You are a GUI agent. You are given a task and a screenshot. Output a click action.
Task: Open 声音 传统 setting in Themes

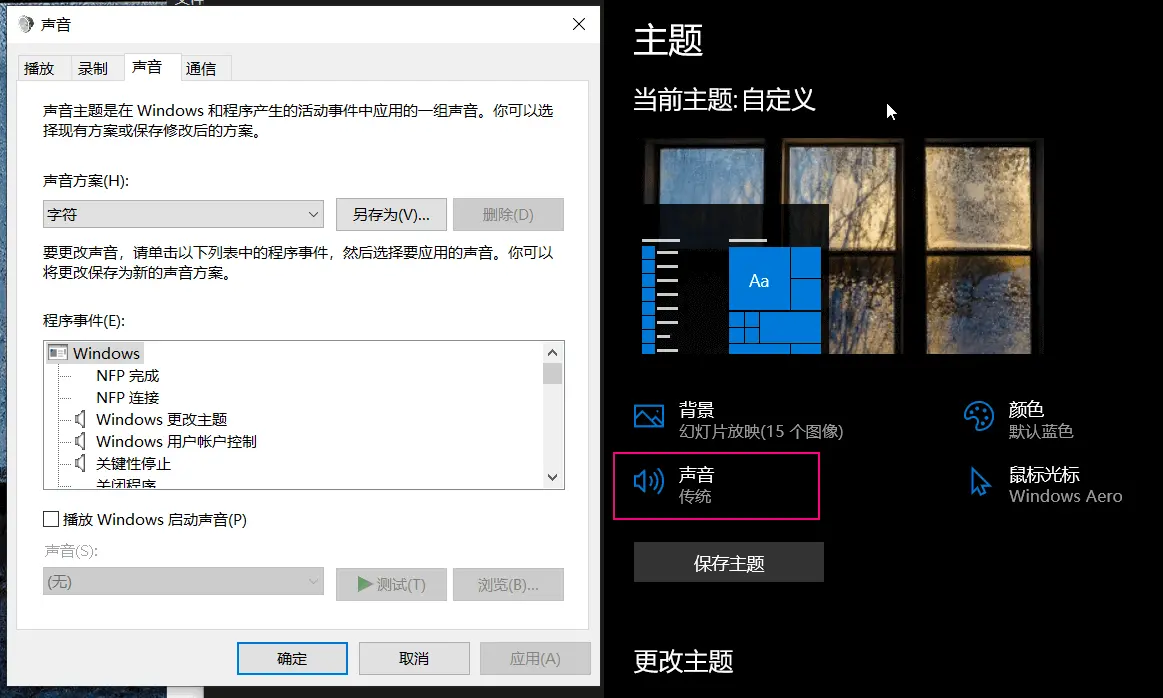(x=716, y=486)
